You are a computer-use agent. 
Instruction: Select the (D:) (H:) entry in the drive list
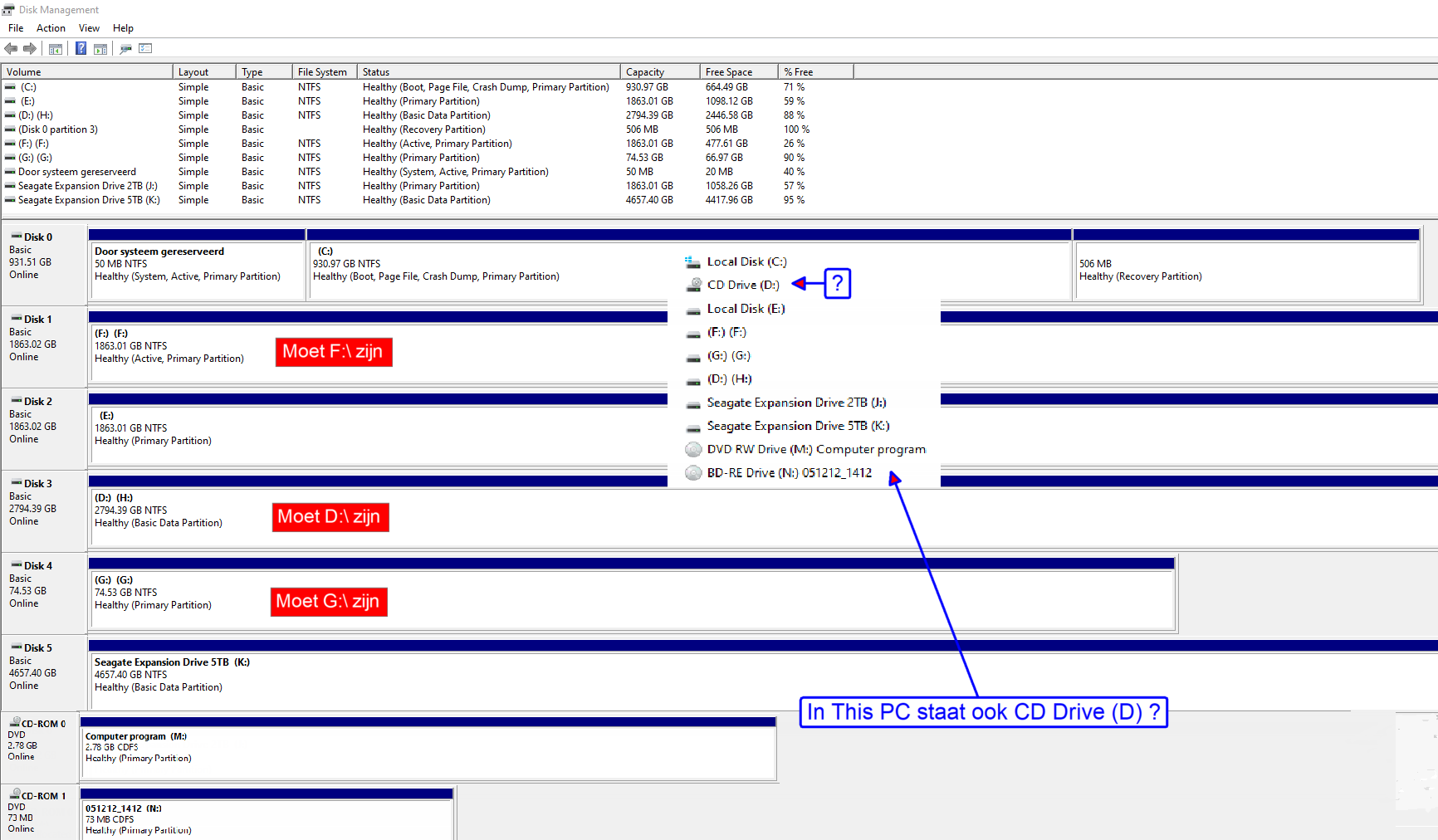(719, 379)
